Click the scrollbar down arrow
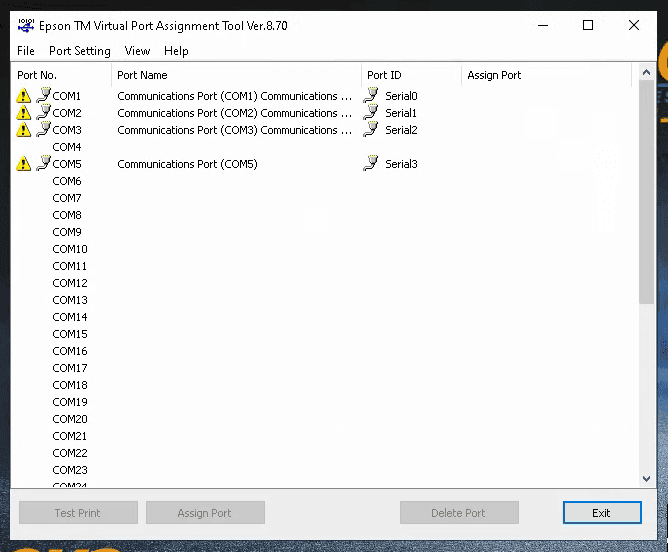The height and width of the screenshot is (552, 668). pyautogui.click(x=646, y=479)
